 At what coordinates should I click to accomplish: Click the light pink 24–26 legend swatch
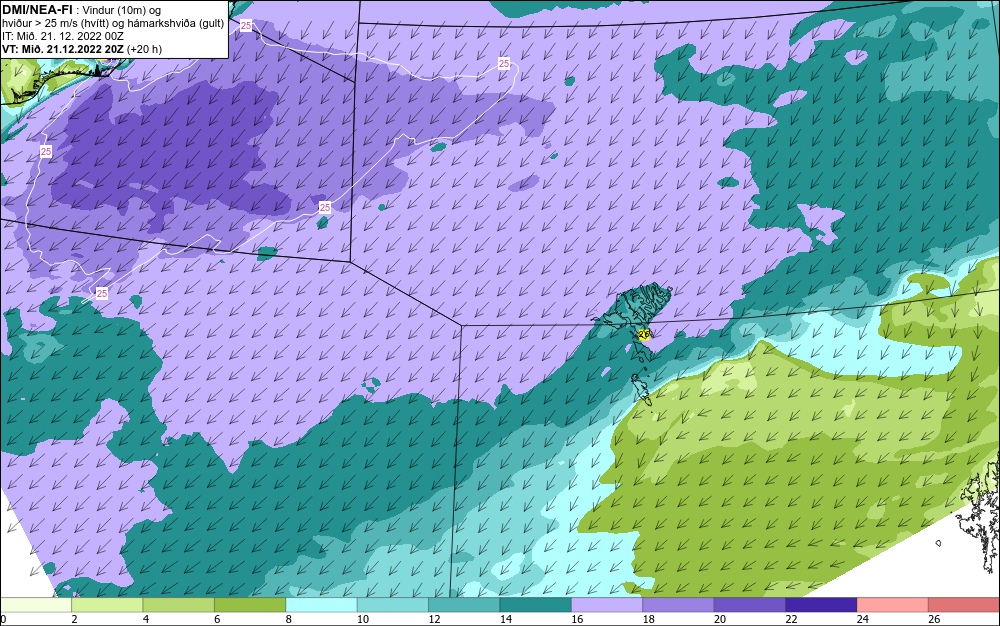click(893, 605)
